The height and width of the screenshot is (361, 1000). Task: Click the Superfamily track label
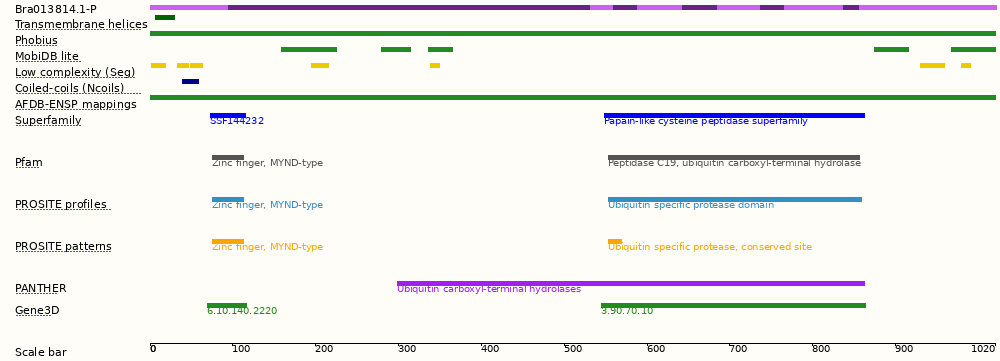[x=48, y=120]
